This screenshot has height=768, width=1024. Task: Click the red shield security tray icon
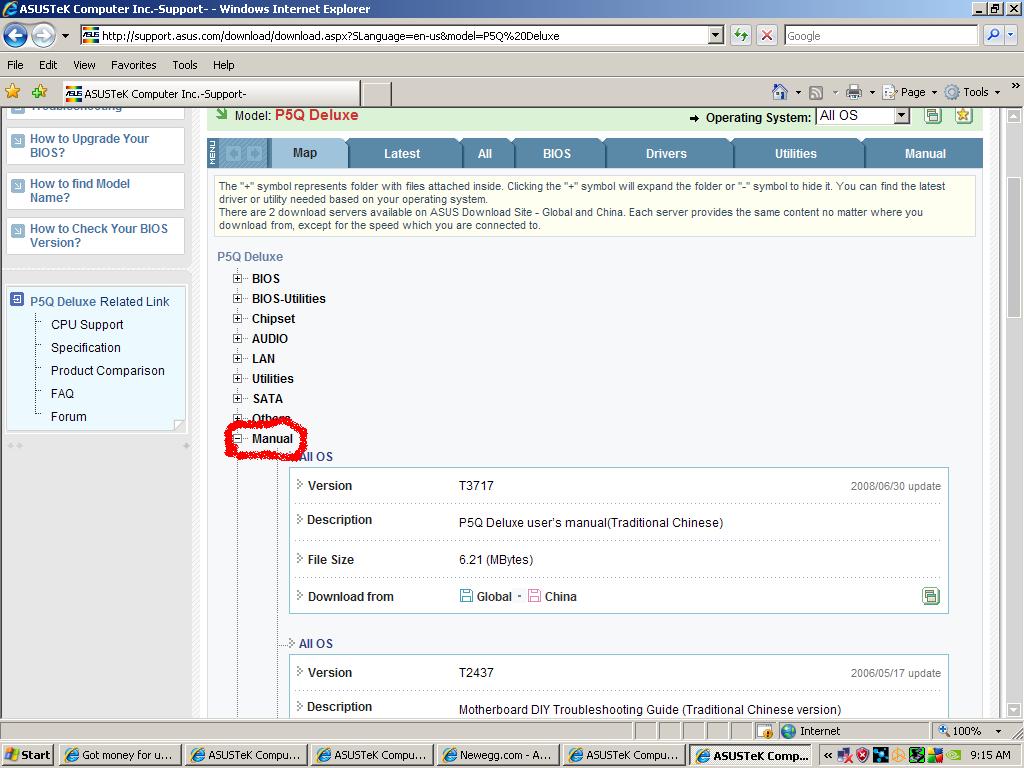click(863, 755)
